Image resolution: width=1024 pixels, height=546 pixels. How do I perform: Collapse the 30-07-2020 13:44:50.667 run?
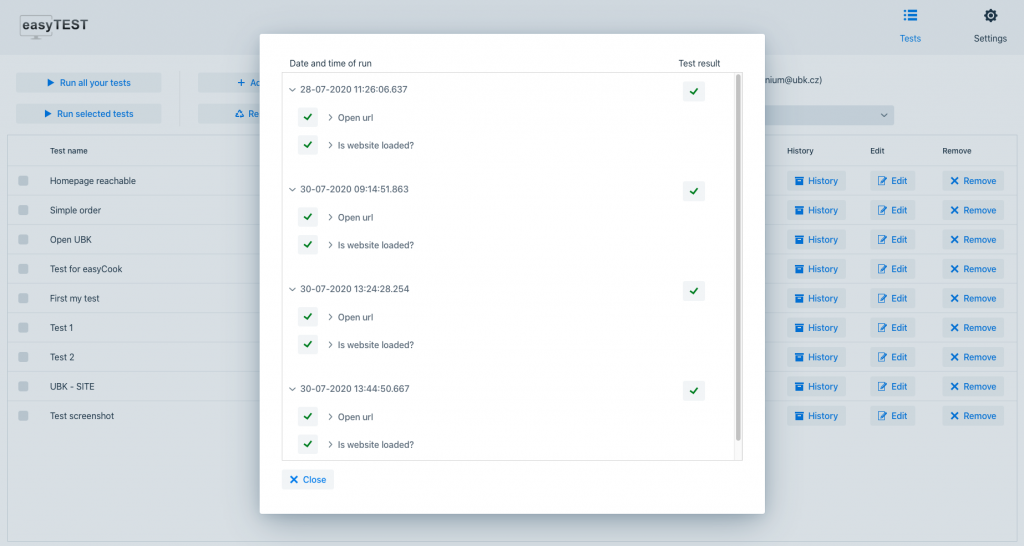point(293,389)
